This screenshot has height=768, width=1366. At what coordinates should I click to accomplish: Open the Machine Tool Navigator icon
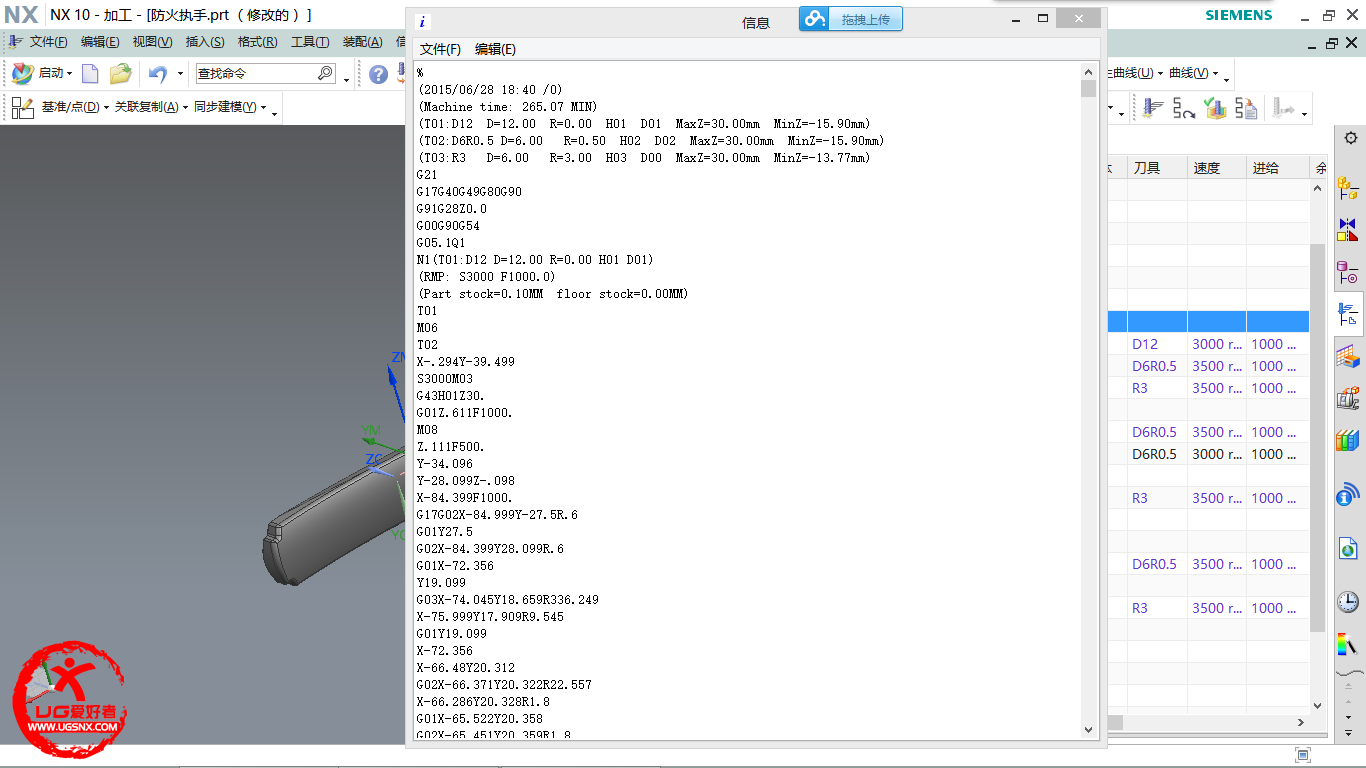coord(1348,398)
